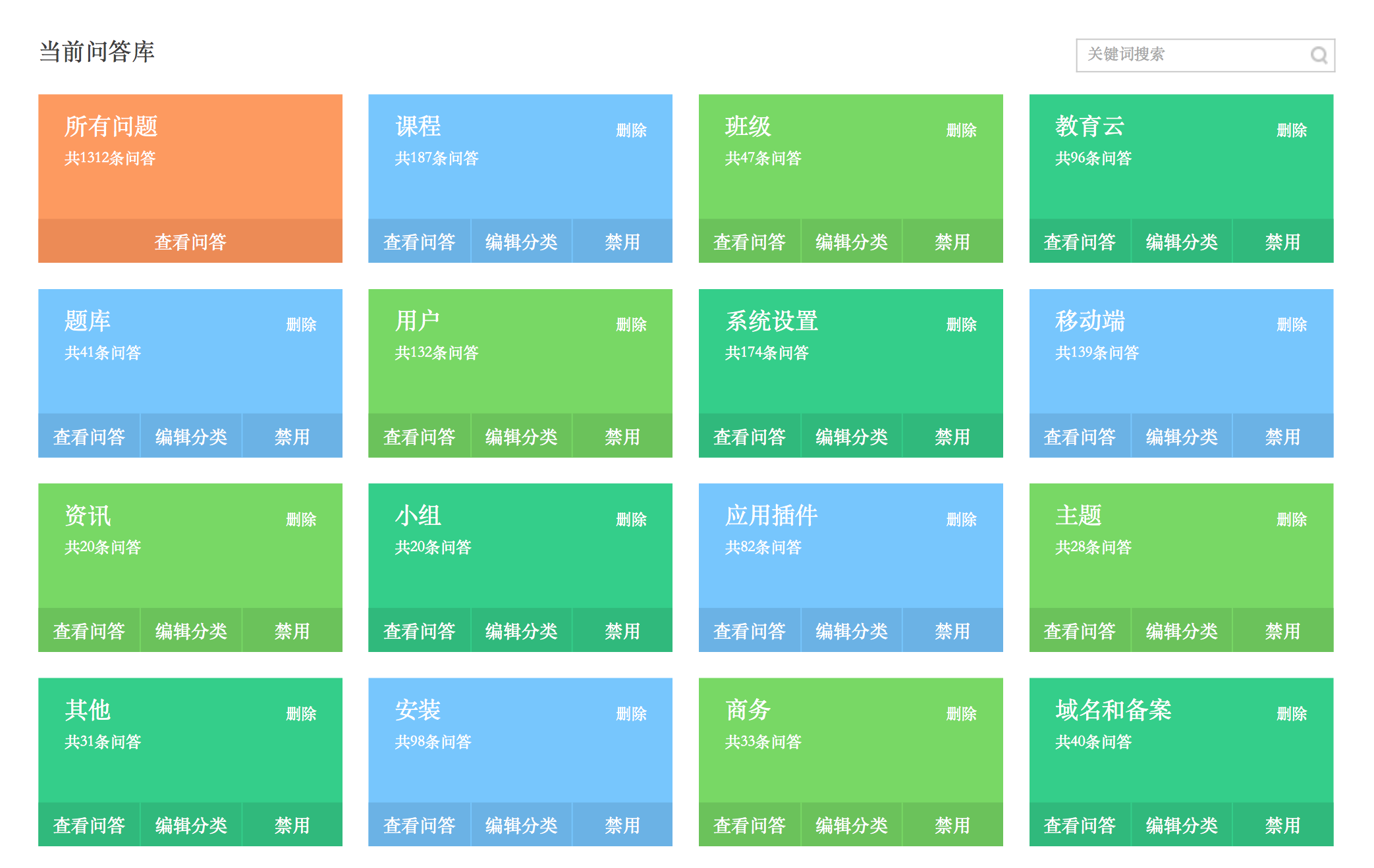Image resolution: width=1374 pixels, height=868 pixels.
Task: Delete the 用户 category
Action: (x=631, y=325)
